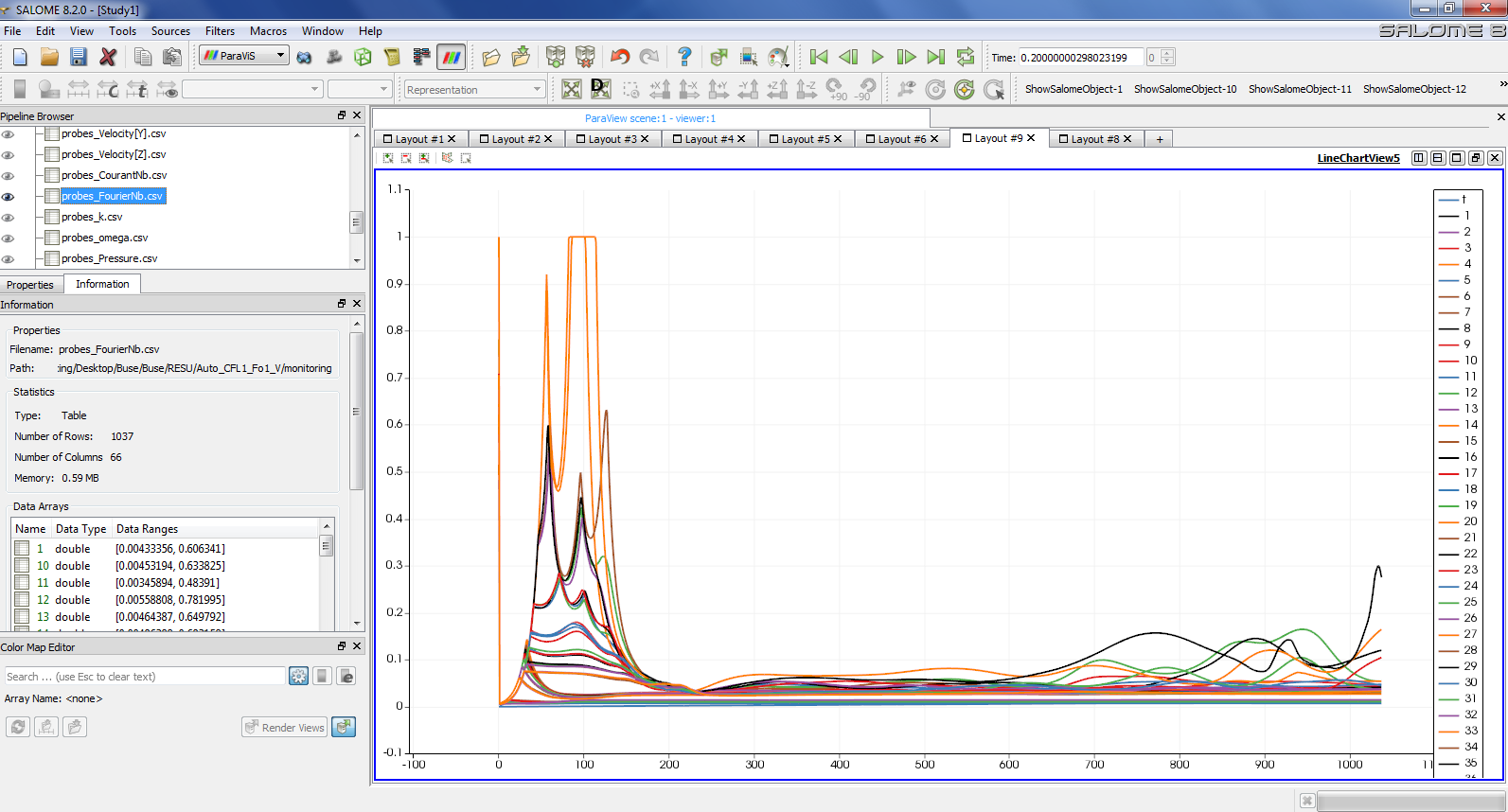This screenshot has width=1508, height=812.
Task: Click the Save document icon
Action: [x=79, y=57]
